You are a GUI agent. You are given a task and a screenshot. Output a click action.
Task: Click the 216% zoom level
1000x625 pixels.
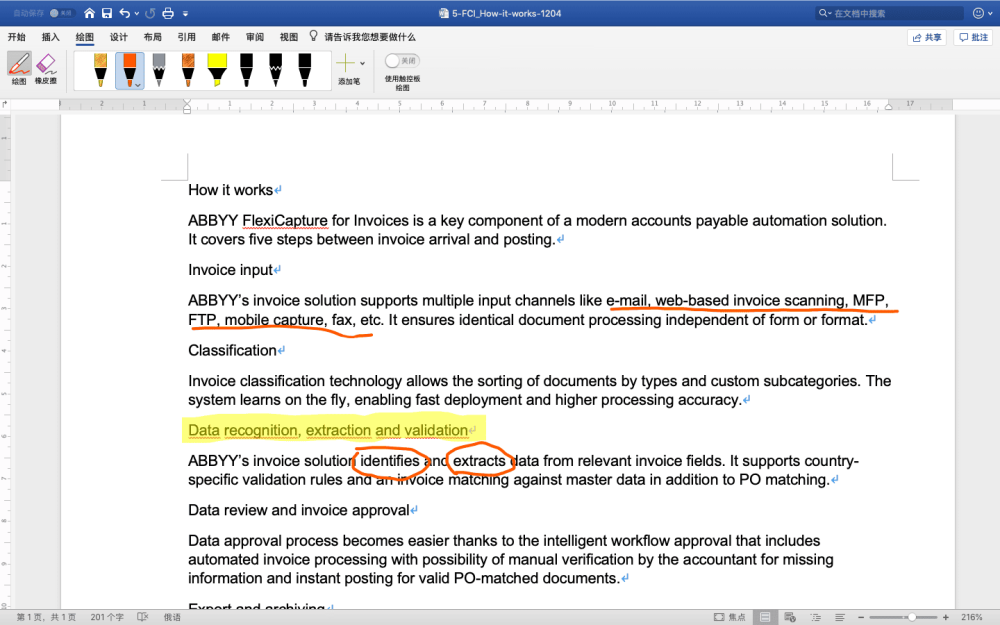[x=971, y=617]
